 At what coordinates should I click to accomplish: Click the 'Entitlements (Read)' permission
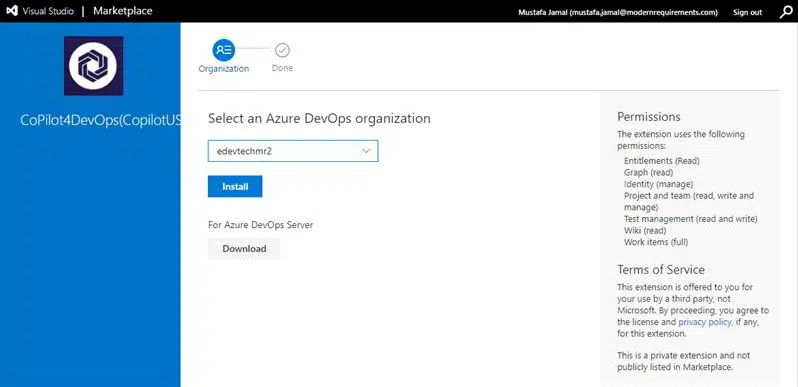(662, 161)
